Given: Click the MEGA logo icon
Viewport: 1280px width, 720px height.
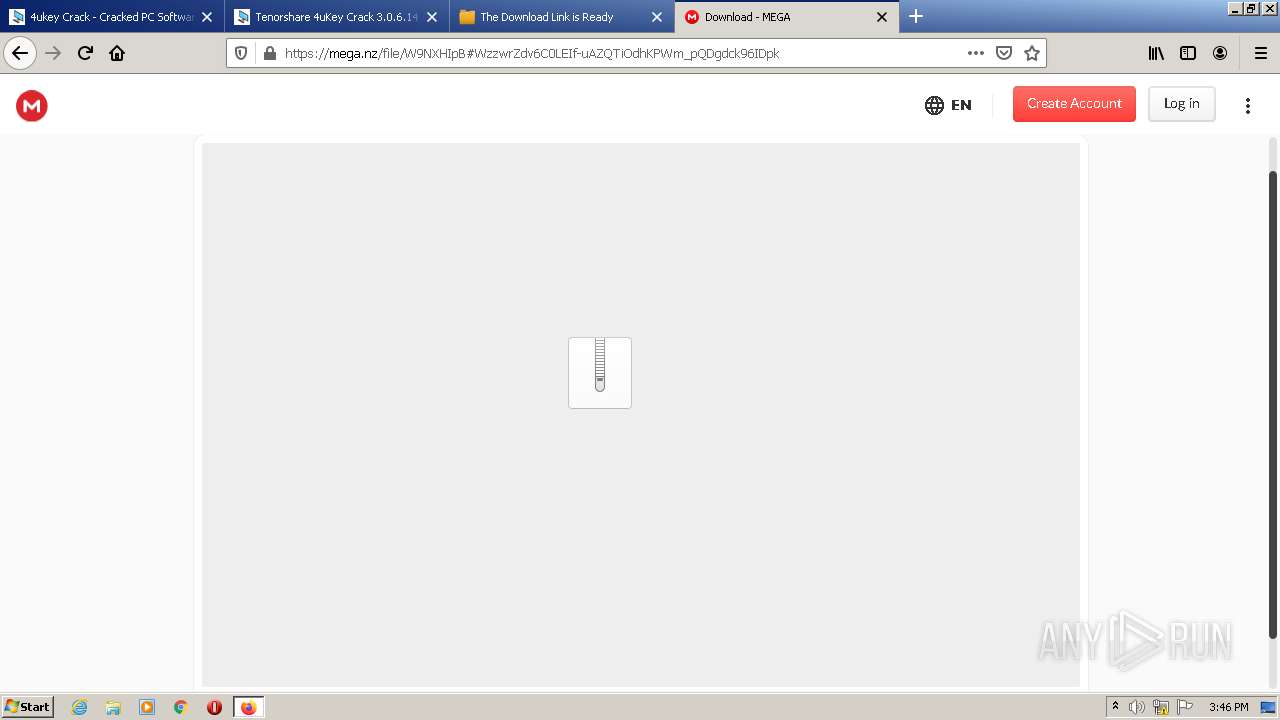Looking at the screenshot, I should coord(32,105).
